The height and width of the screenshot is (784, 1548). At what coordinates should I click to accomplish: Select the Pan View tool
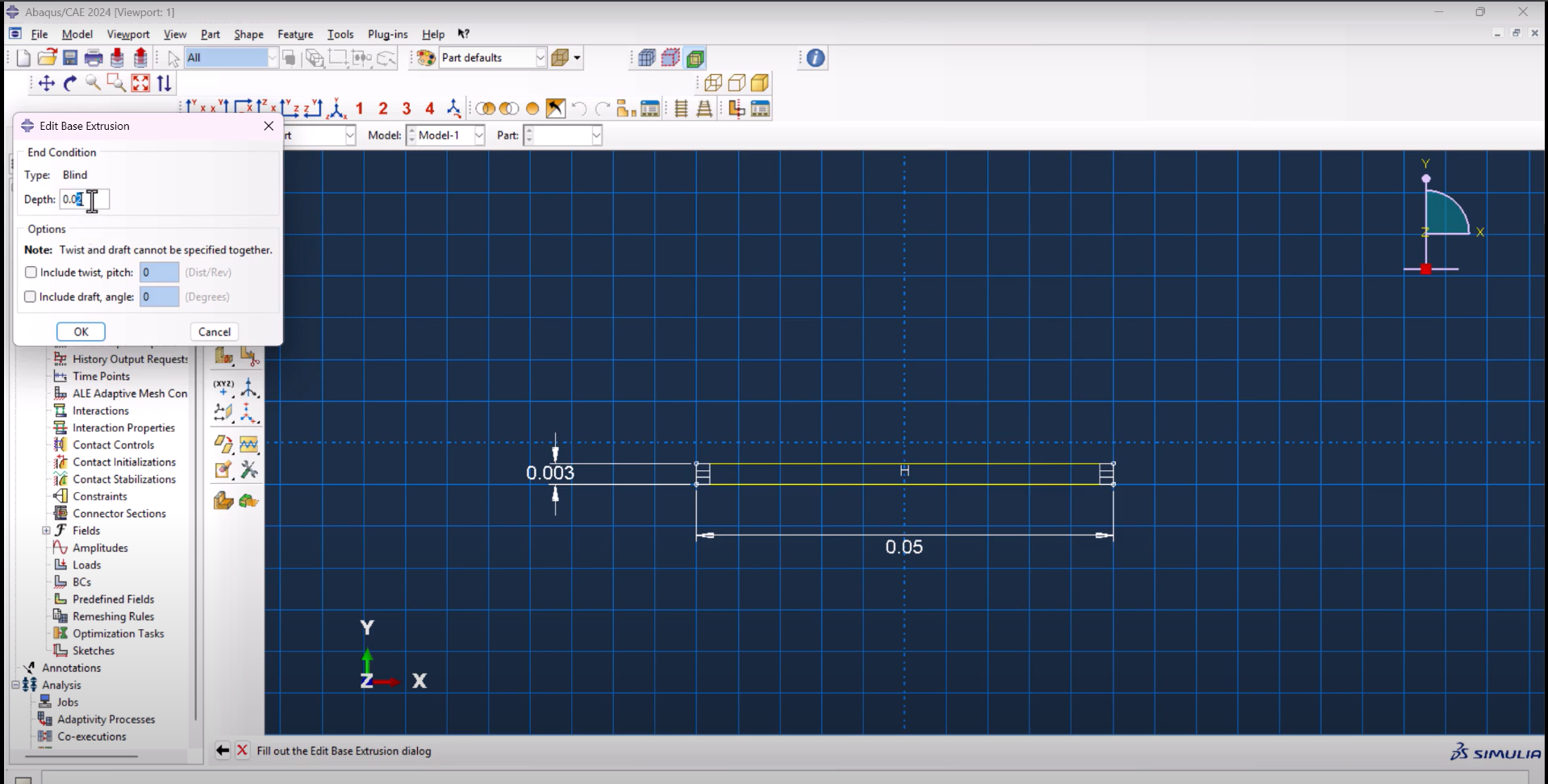click(x=46, y=83)
